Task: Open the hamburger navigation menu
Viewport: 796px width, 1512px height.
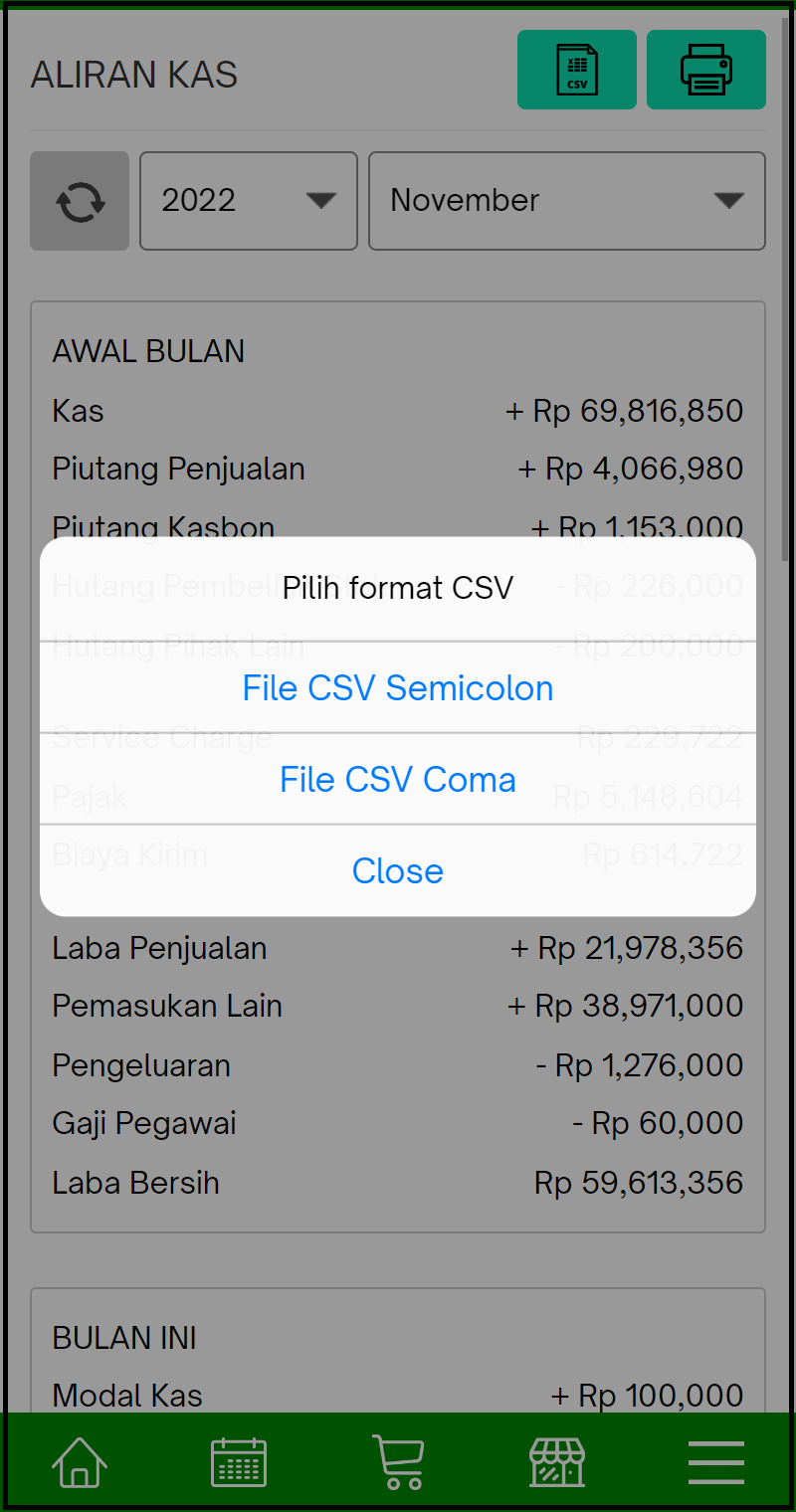Action: 715,1461
